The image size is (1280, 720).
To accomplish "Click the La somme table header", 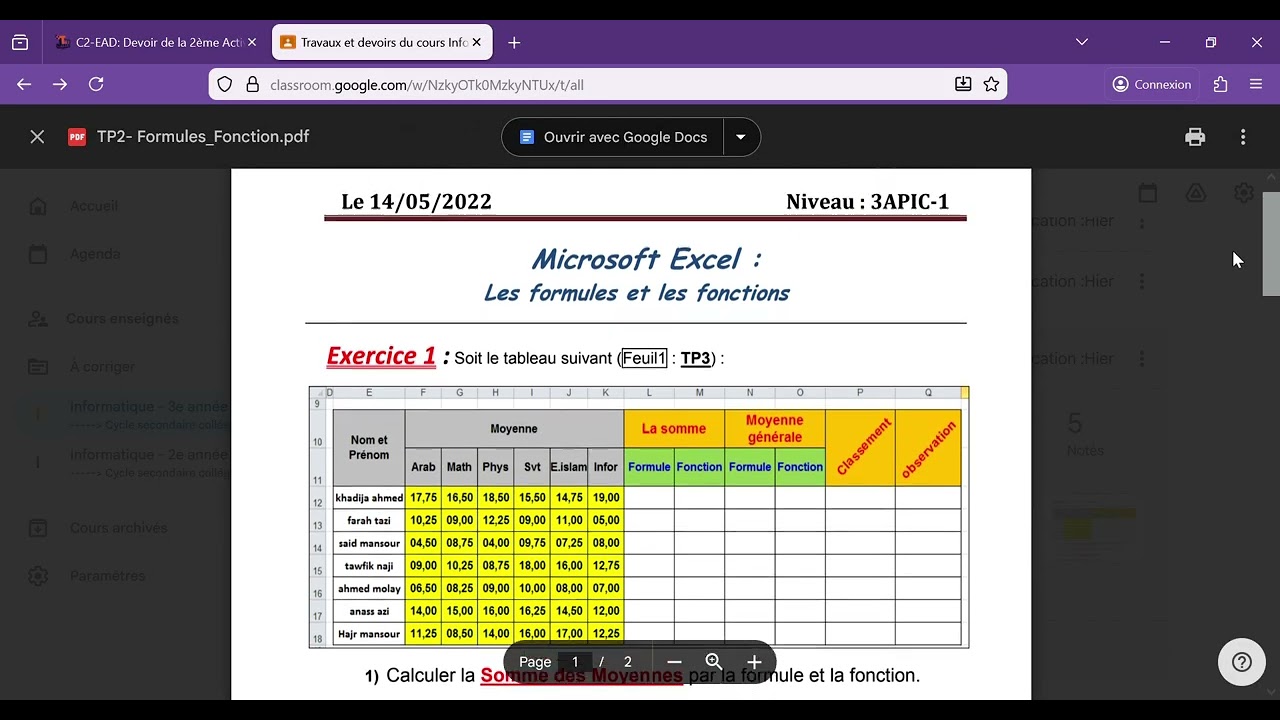I will point(674,429).
